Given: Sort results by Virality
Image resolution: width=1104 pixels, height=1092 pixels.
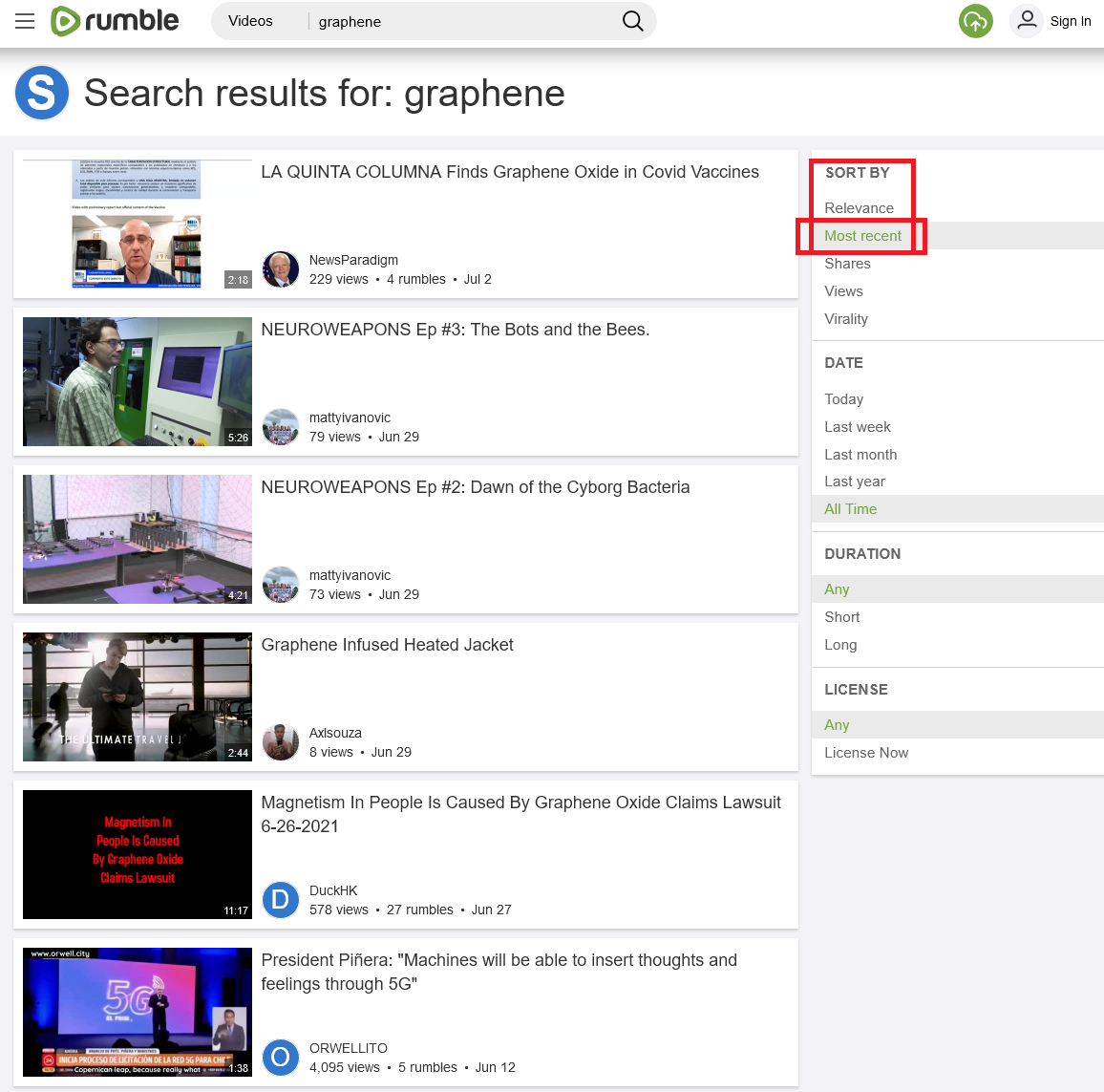Looking at the screenshot, I should [846, 319].
